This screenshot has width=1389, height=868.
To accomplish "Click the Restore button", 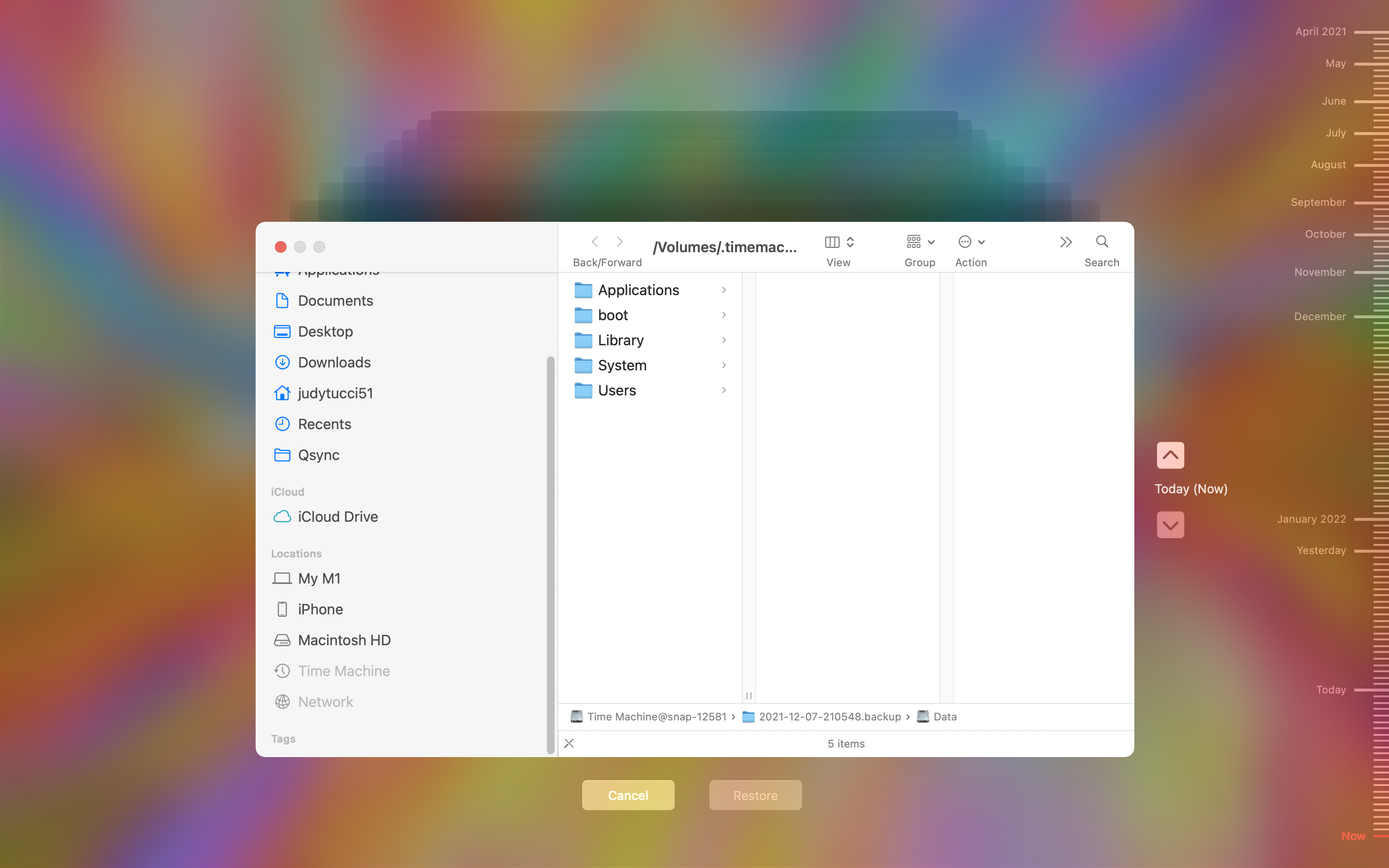I will point(755,795).
